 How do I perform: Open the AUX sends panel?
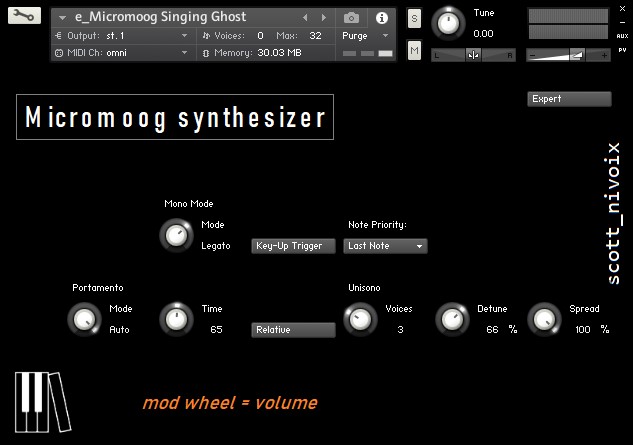(622, 36)
